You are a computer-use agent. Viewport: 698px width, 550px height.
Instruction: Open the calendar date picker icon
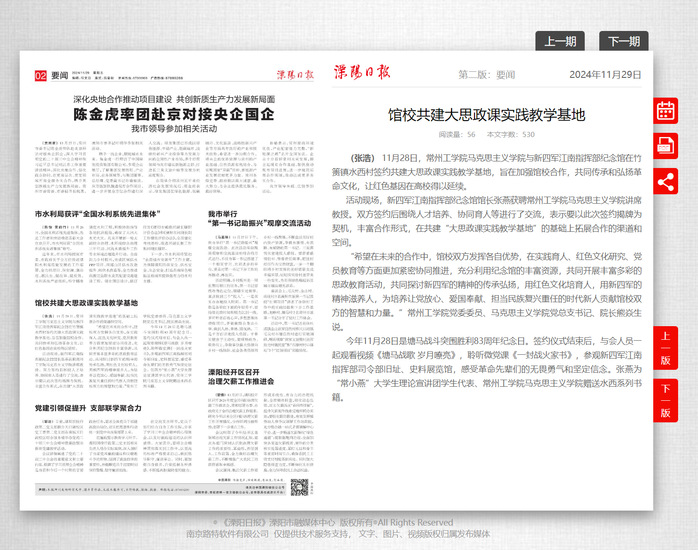(666, 111)
